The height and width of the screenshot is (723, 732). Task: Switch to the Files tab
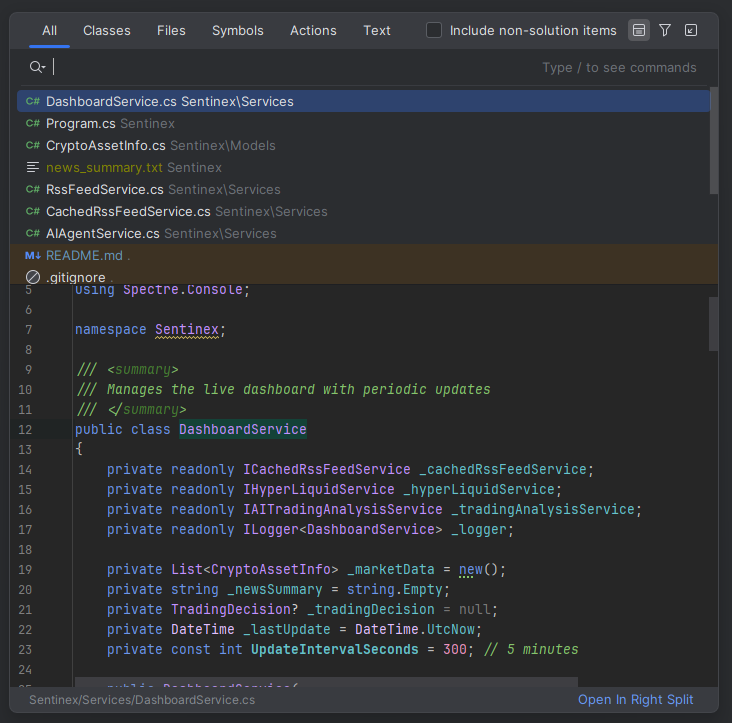pos(171,30)
